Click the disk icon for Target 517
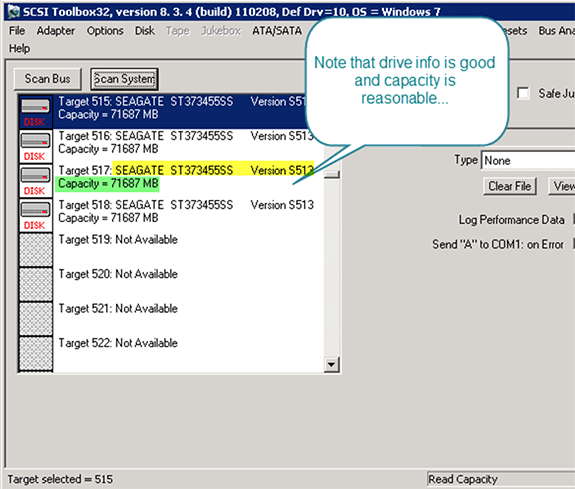 35,181
